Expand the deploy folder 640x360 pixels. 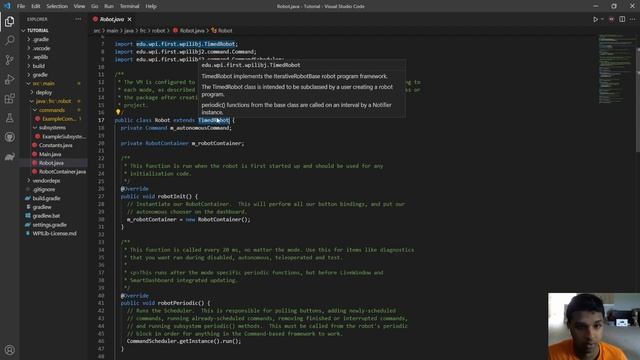53,92
